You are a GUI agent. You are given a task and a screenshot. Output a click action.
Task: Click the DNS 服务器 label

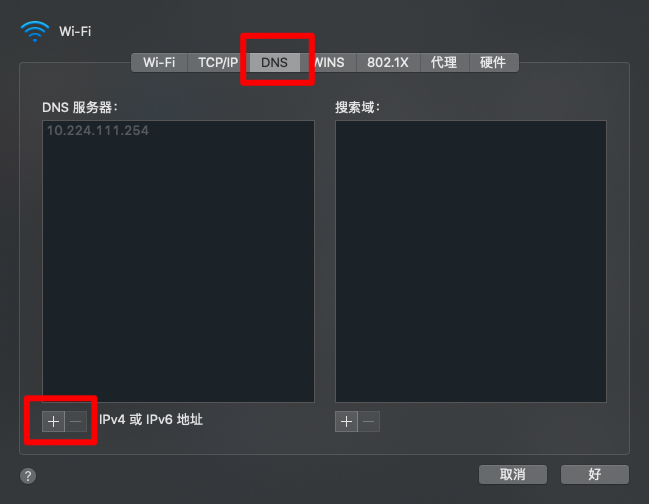(x=80, y=108)
